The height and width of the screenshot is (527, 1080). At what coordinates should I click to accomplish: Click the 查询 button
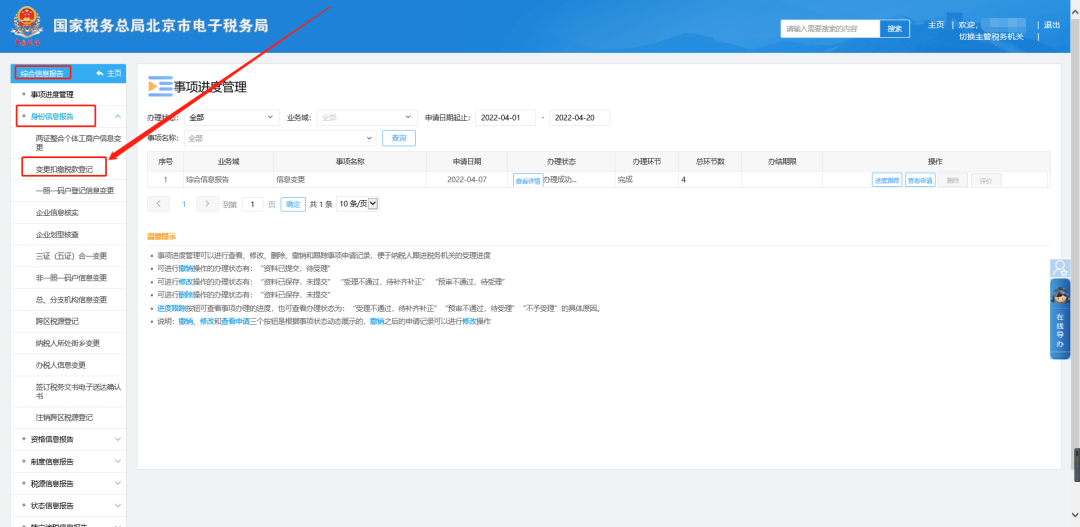[x=399, y=138]
